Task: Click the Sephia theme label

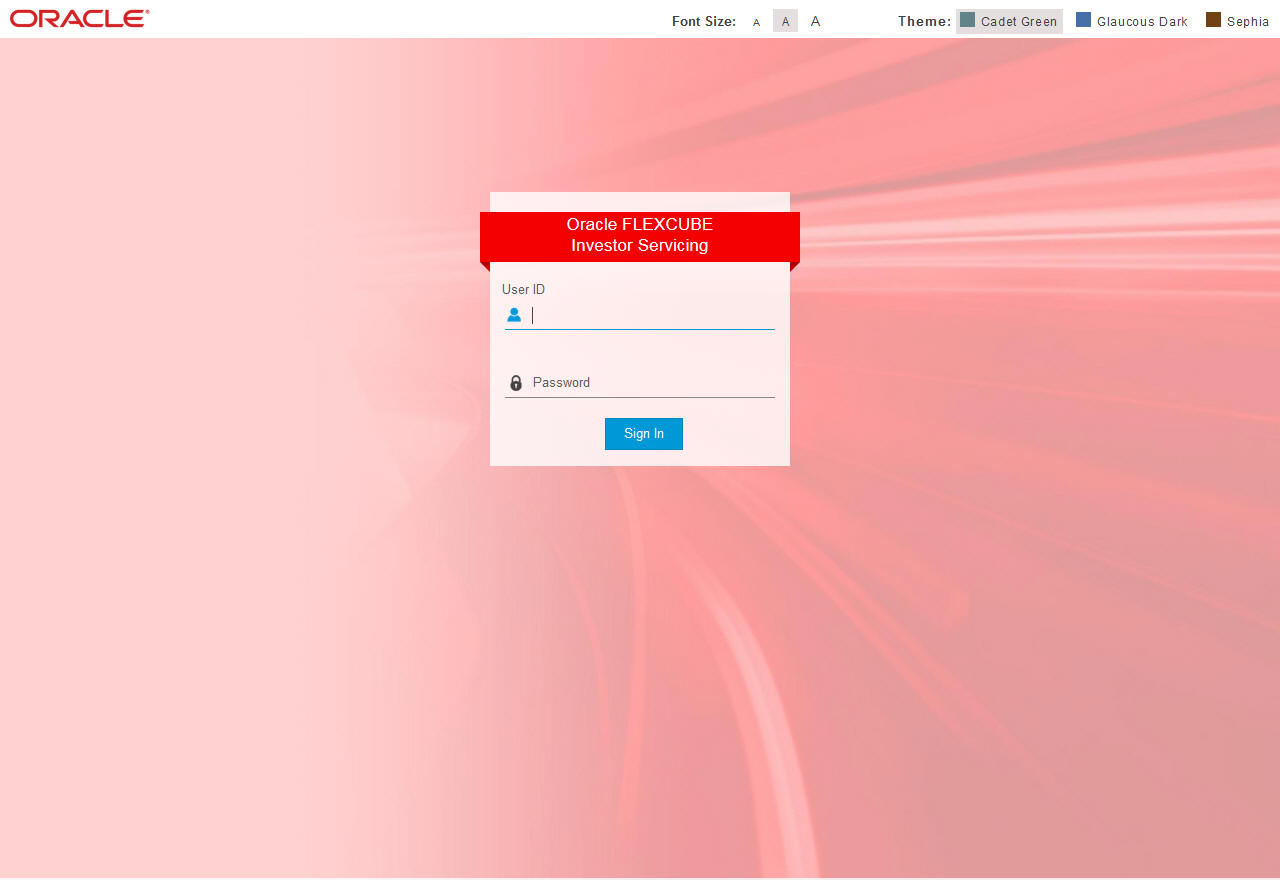Action: tap(1248, 22)
